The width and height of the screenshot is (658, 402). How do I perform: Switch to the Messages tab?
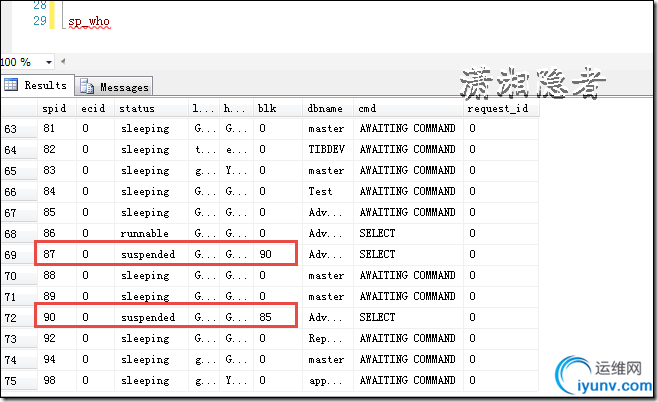(114, 87)
